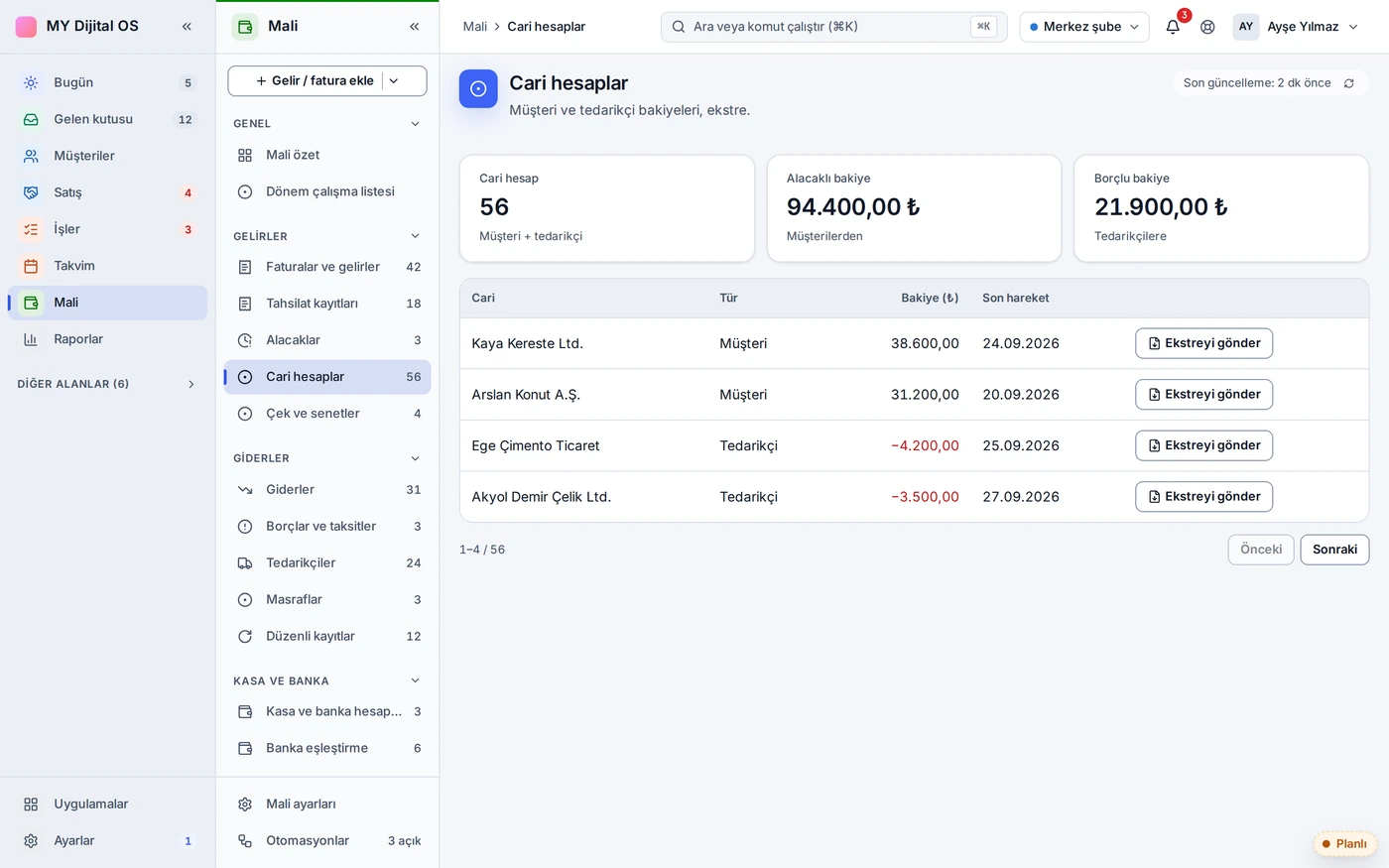
Task: Refresh the last-updated data icon
Action: coord(1348,83)
